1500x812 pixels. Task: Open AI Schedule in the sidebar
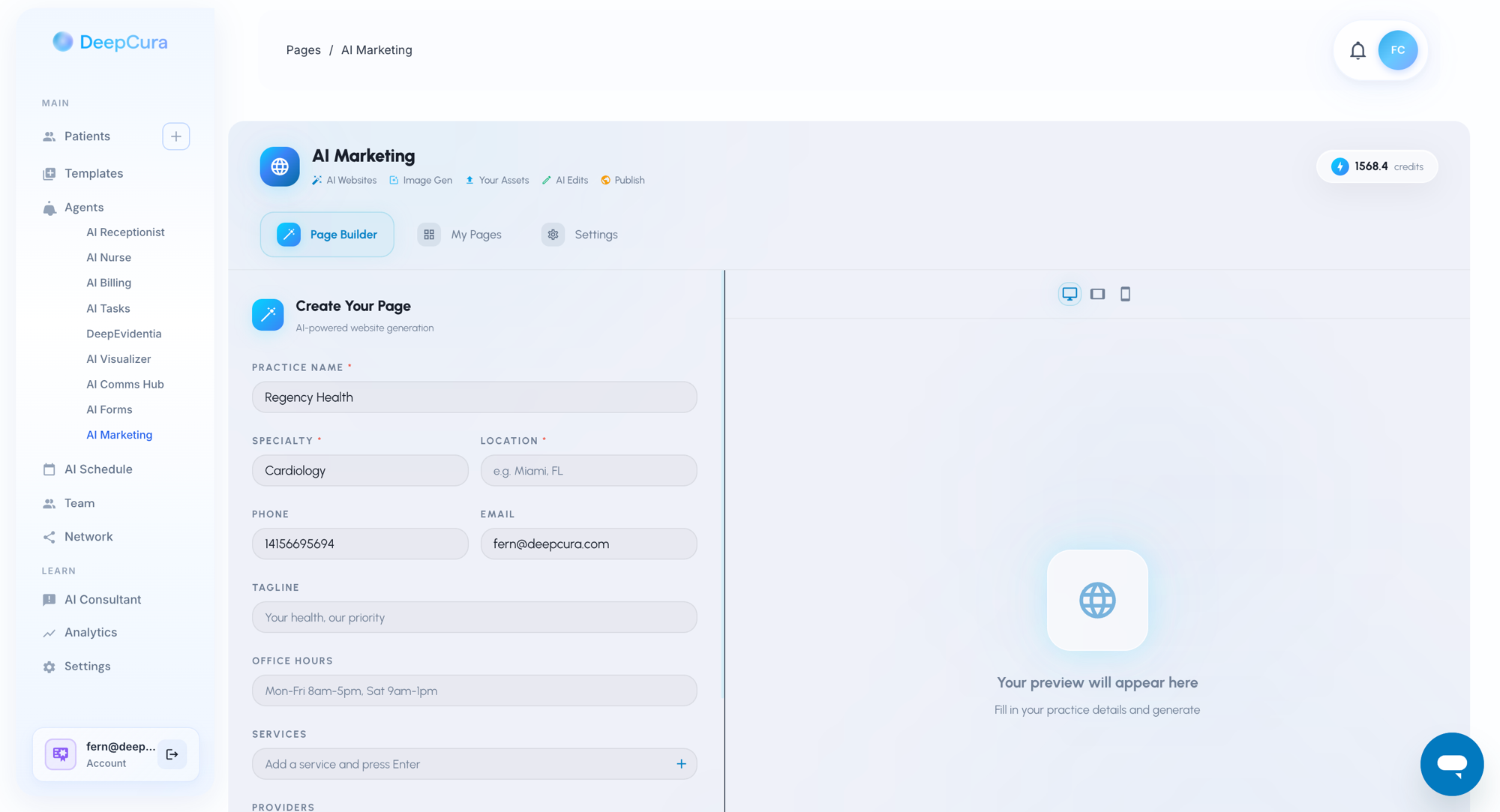(x=98, y=469)
